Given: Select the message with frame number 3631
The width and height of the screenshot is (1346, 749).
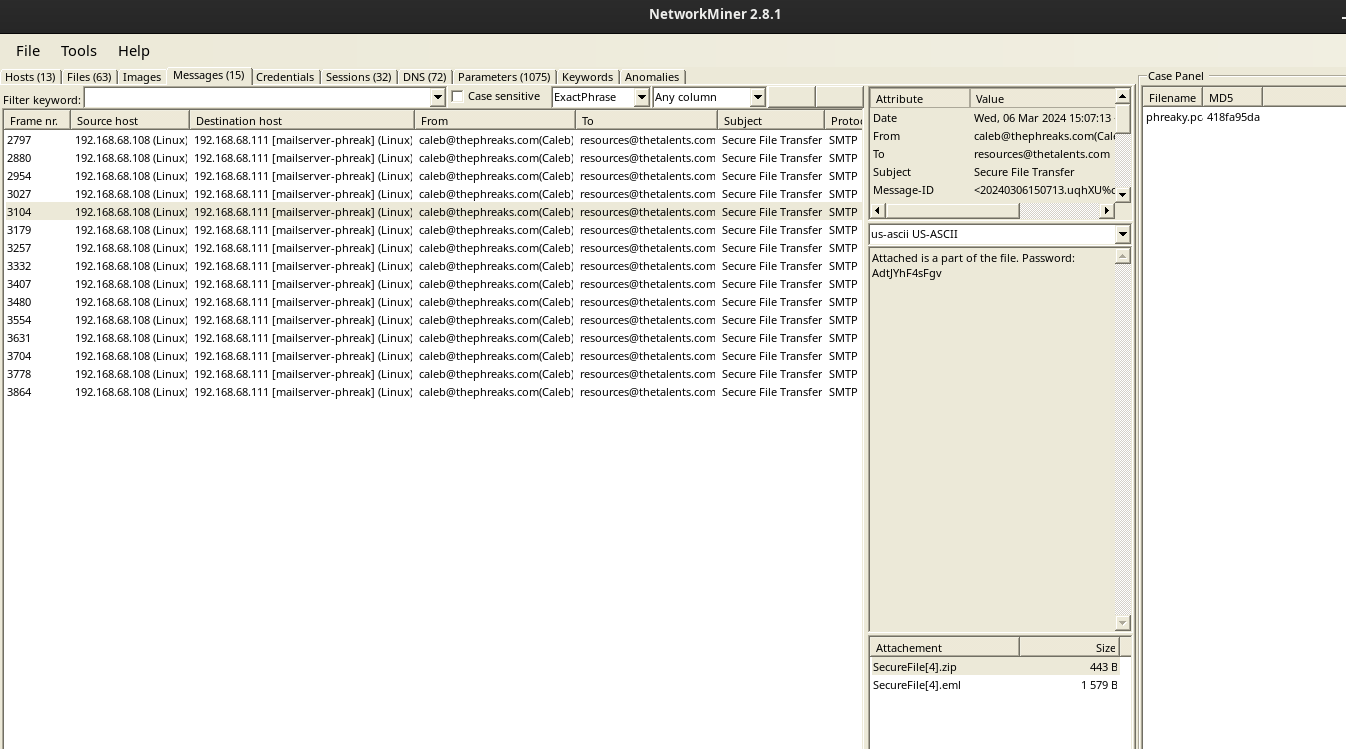Looking at the screenshot, I should 433,338.
